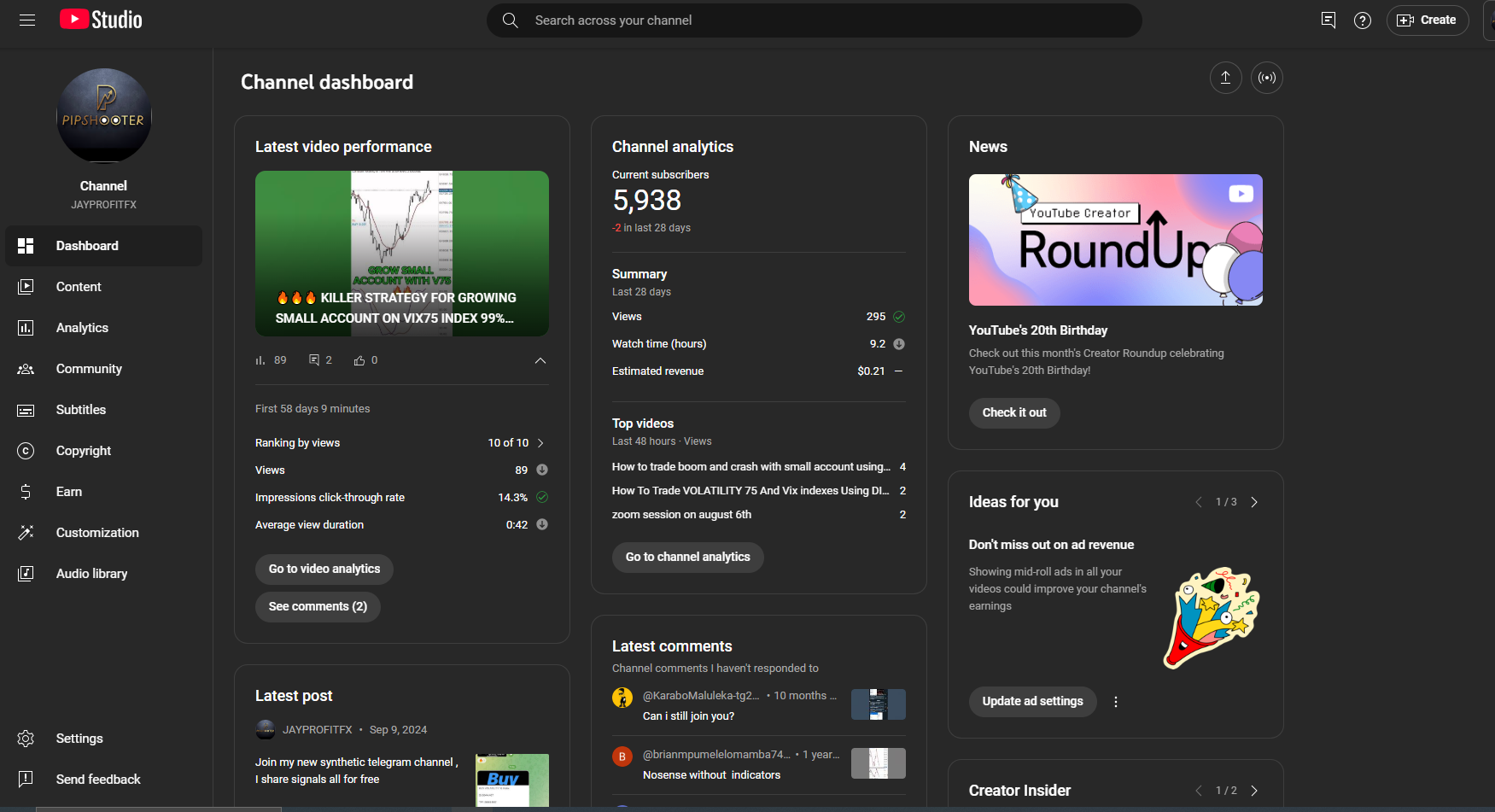Screen dimensions: 1495x812
Task: Click the down arrow icon beside Views 89
Action: coord(542,470)
